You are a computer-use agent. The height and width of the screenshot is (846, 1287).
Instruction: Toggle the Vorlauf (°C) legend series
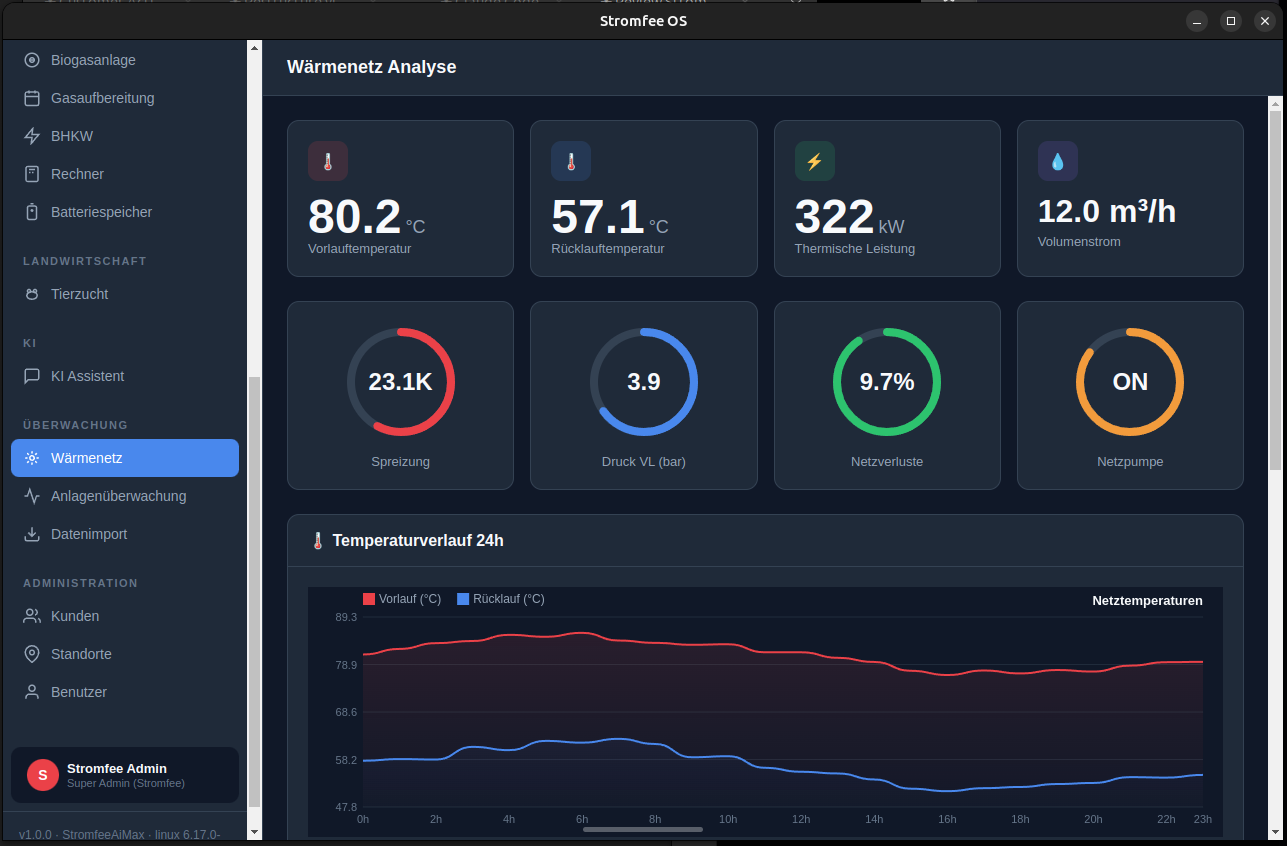(402, 599)
